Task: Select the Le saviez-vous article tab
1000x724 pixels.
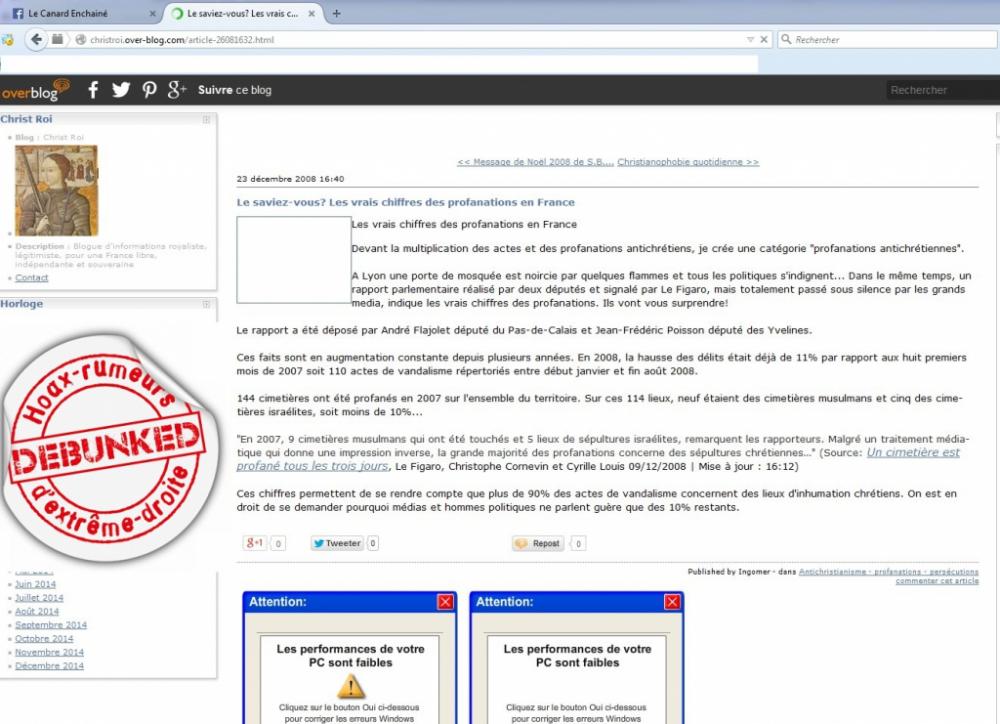Action: pyautogui.click(x=244, y=13)
